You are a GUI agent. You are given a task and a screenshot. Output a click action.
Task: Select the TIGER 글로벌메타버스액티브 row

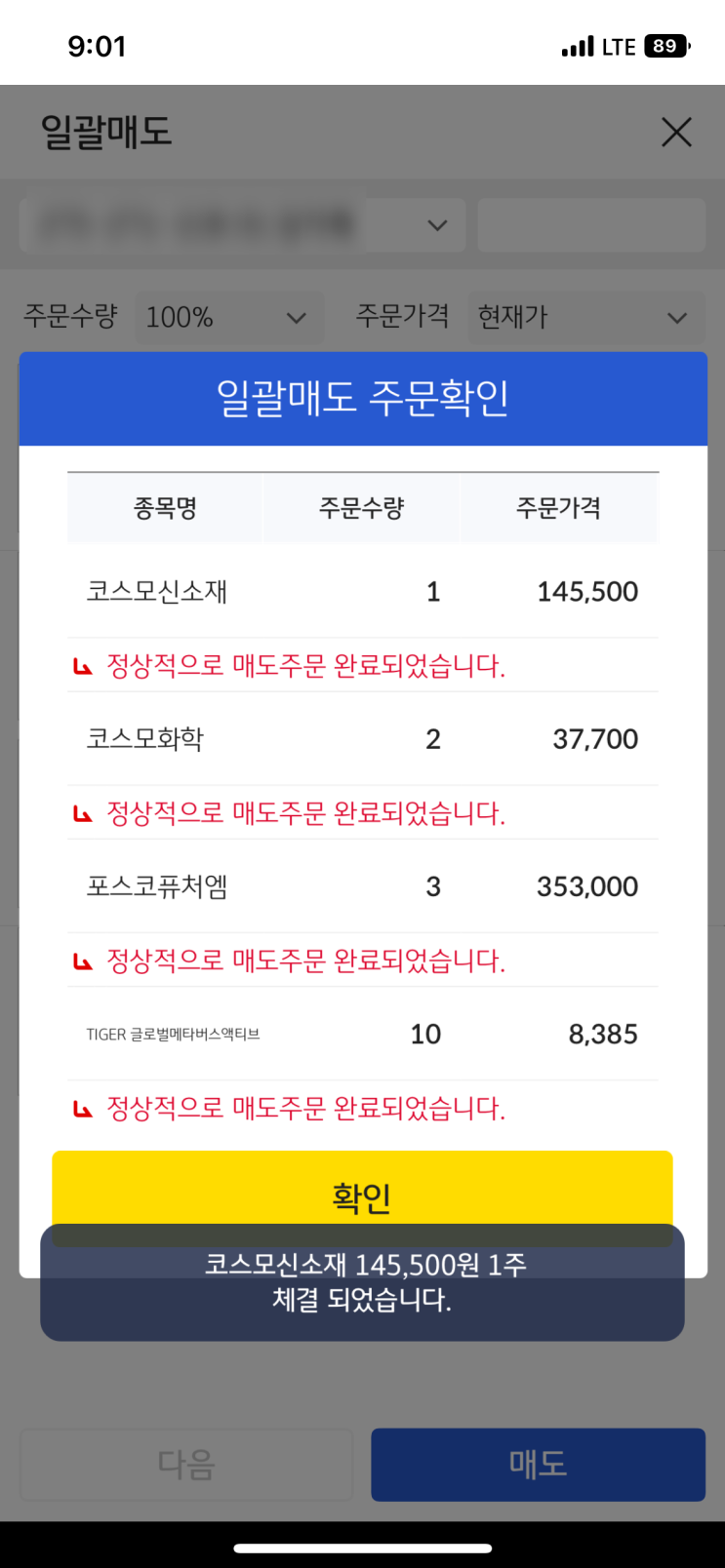pyautogui.click(x=362, y=1034)
